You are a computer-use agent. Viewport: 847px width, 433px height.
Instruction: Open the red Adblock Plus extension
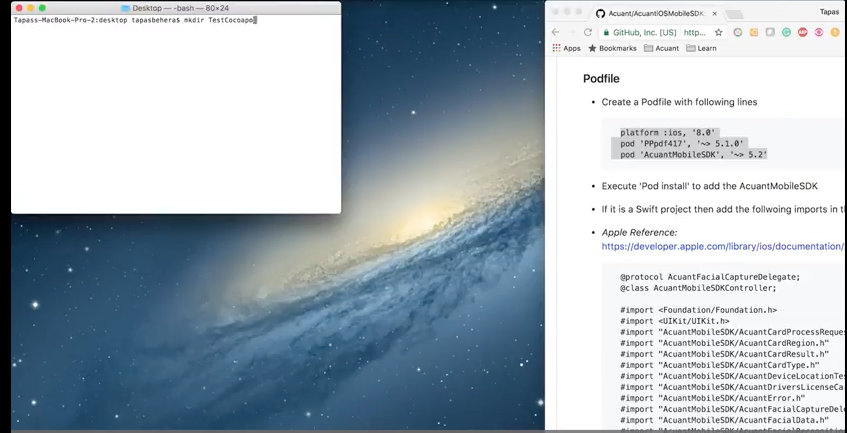coord(803,32)
